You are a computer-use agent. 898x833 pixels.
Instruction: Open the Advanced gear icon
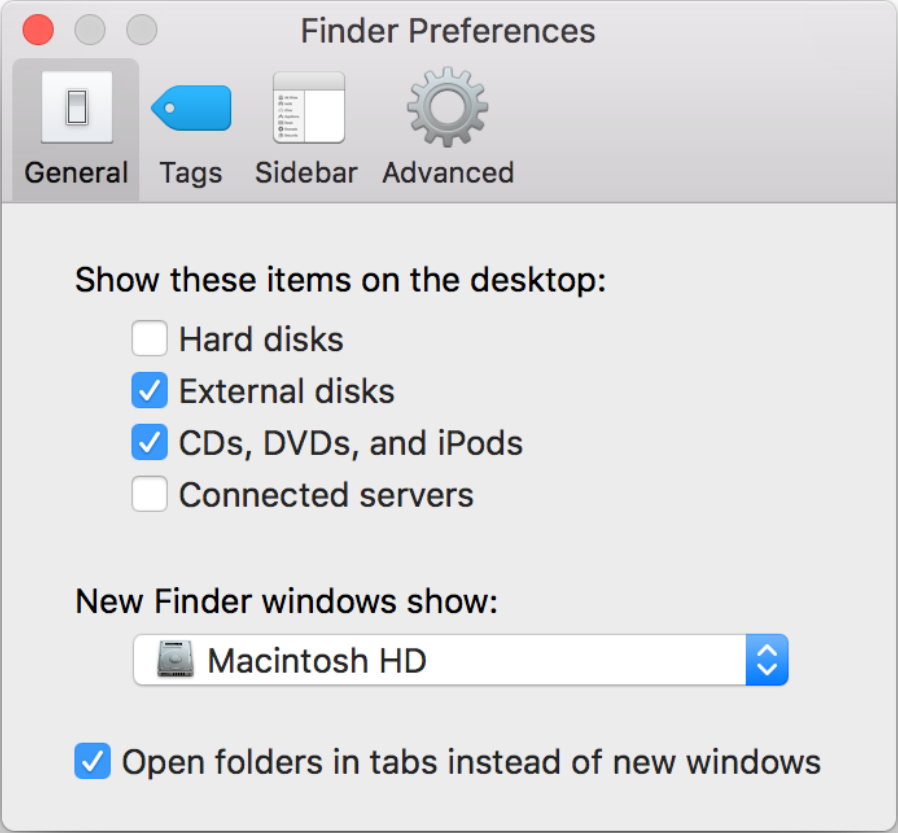click(x=447, y=107)
